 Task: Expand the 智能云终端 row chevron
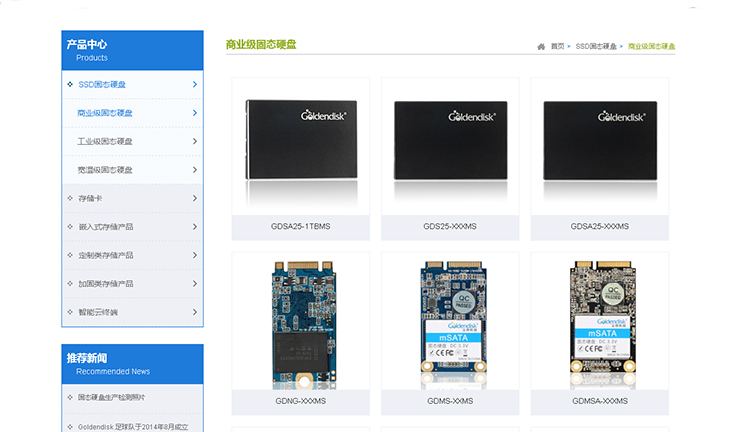click(195, 312)
